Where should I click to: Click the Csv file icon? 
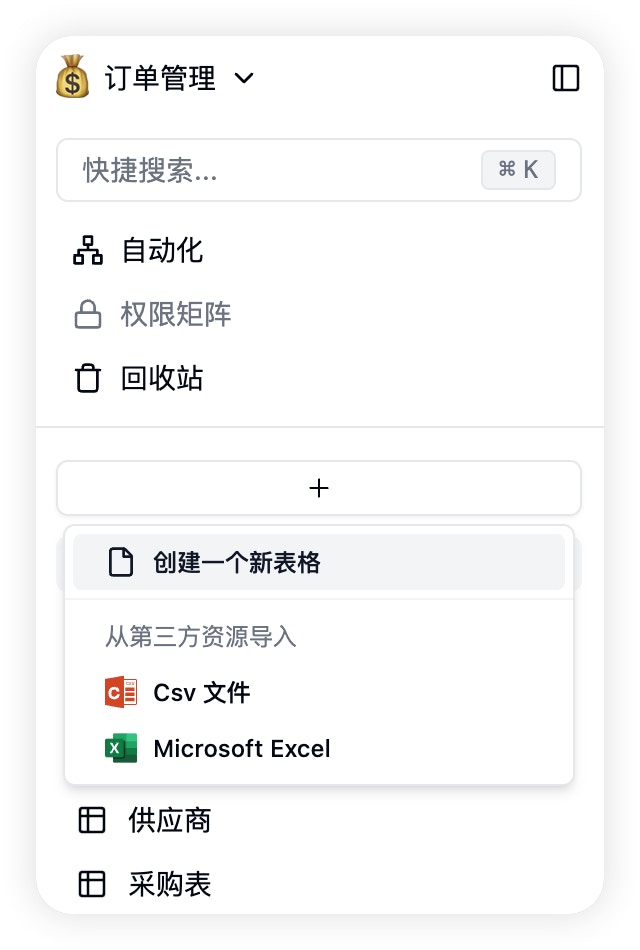[x=121, y=692]
